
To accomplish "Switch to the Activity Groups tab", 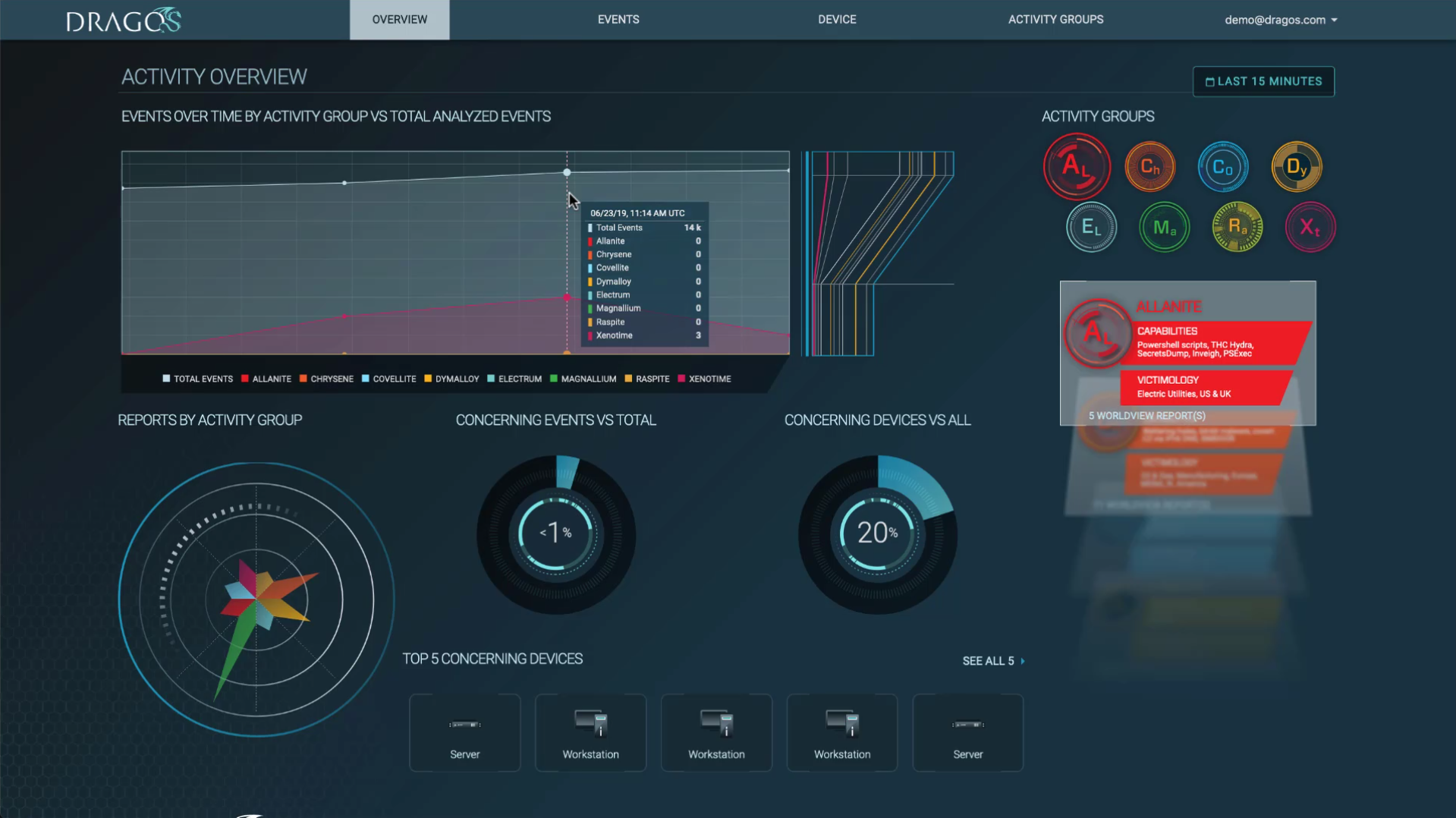I will tap(1055, 20).
